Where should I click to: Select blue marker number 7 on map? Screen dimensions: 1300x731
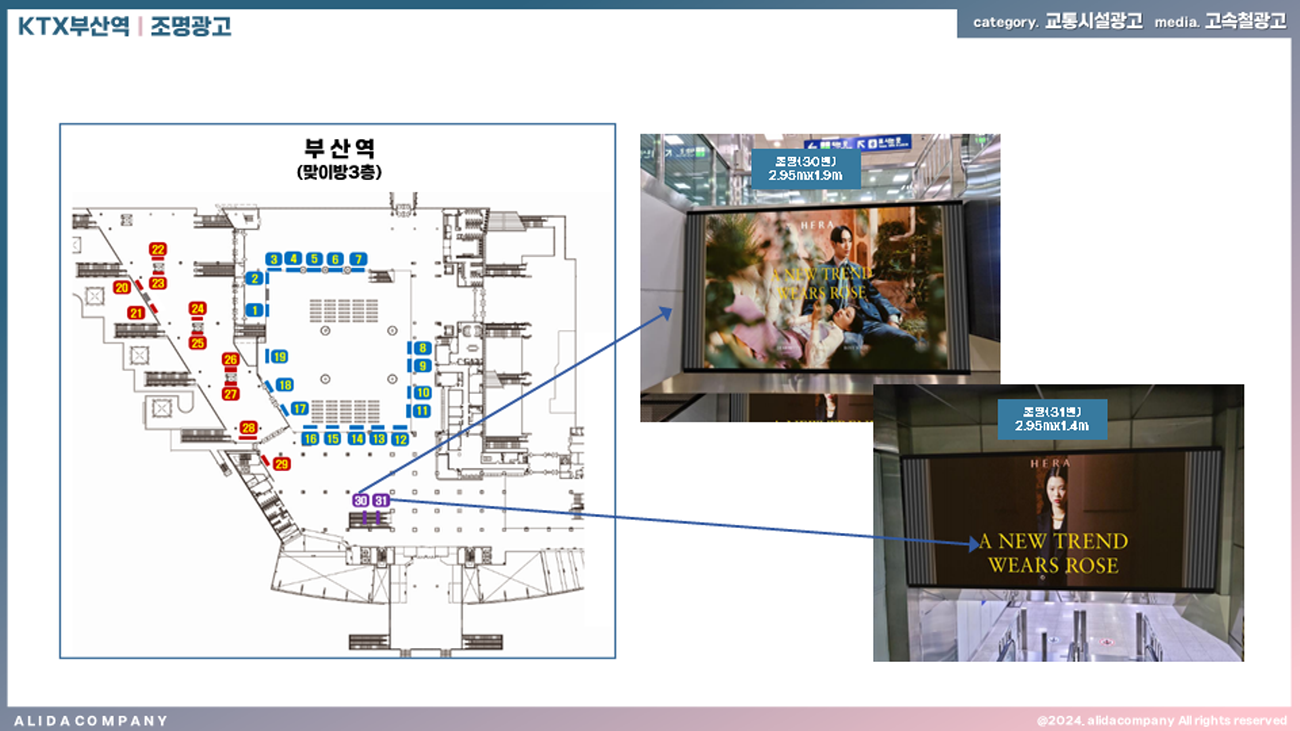(x=358, y=259)
